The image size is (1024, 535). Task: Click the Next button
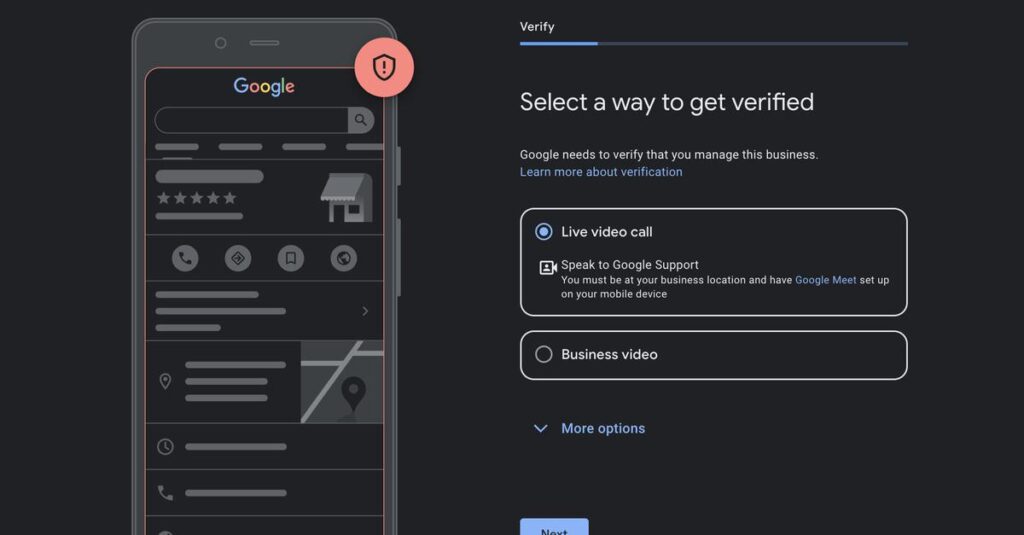click(554, 527)
